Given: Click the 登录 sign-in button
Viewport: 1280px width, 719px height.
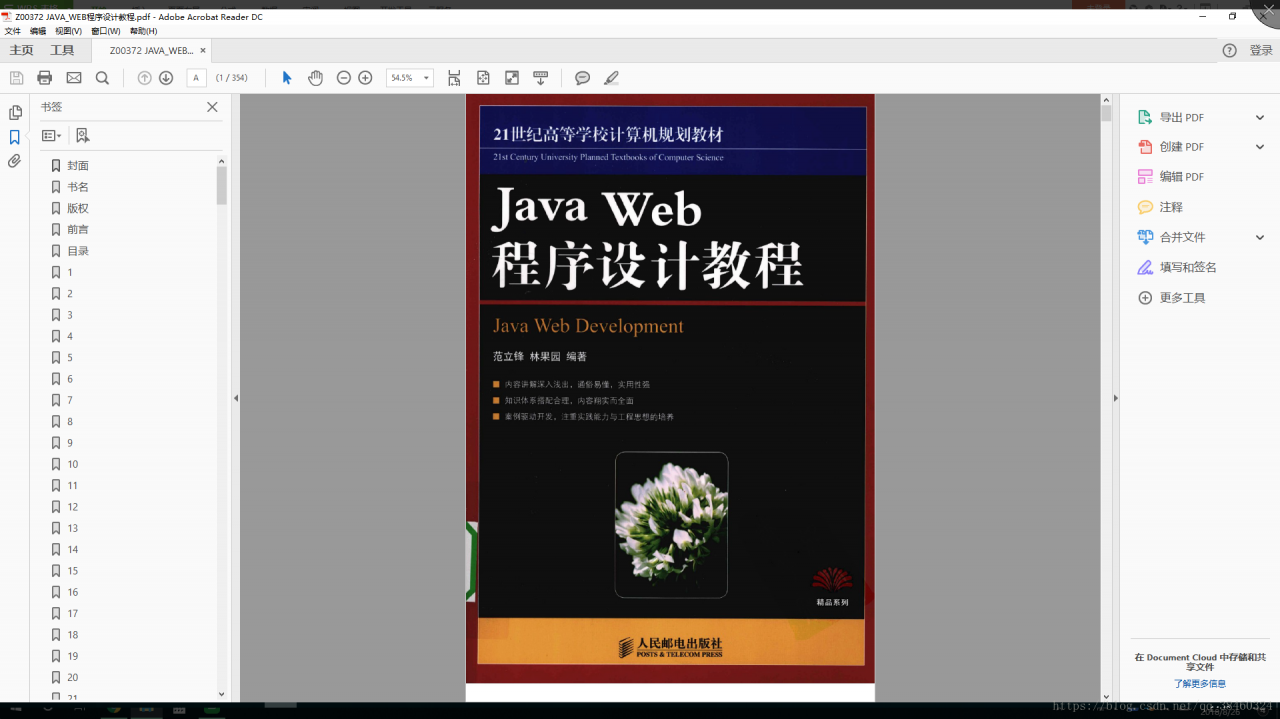Looking at the screenshot, I should [x=1261, y=50].
